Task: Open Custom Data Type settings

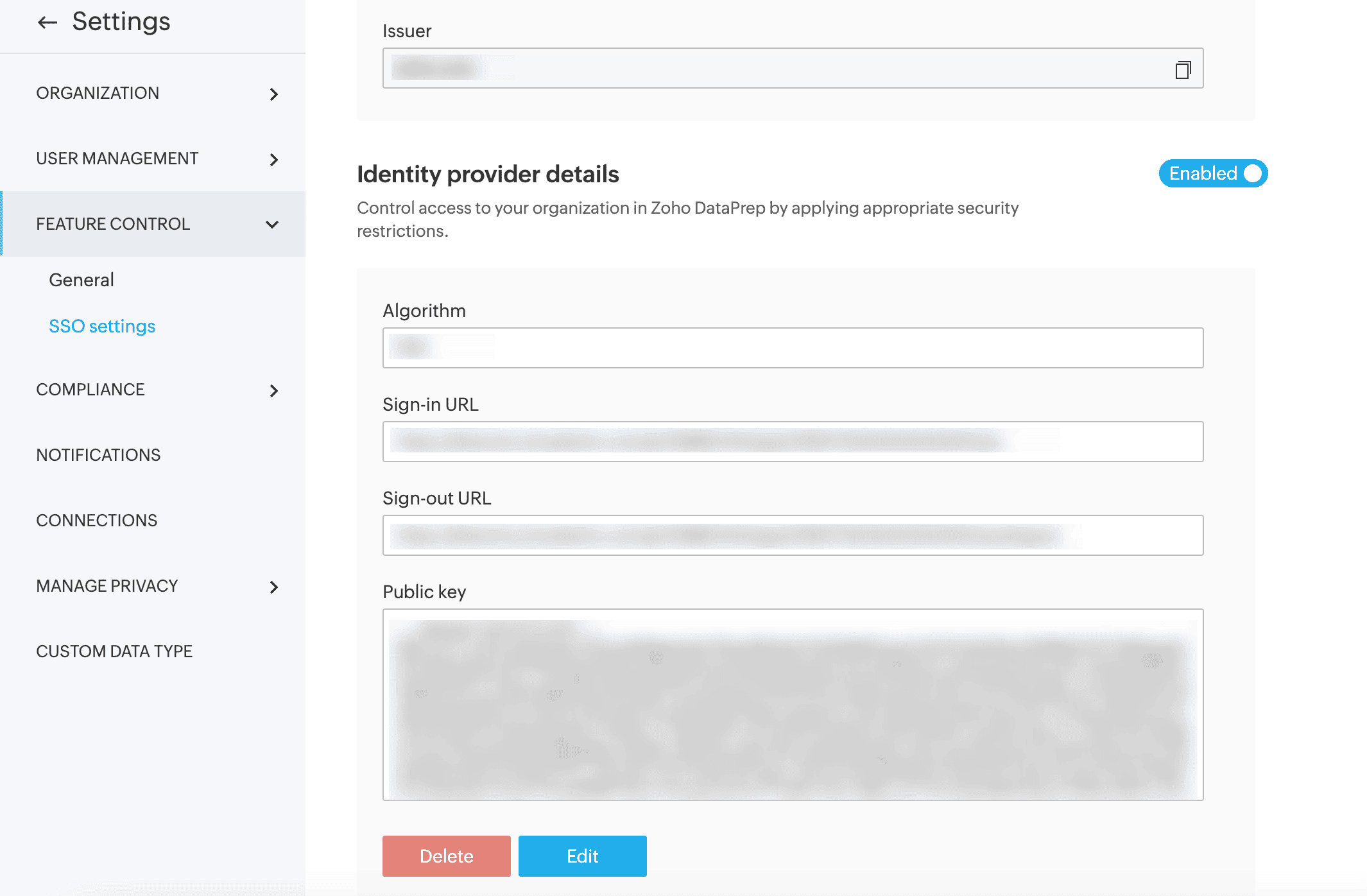Action: pyautogui.click(x=114, y=652)
